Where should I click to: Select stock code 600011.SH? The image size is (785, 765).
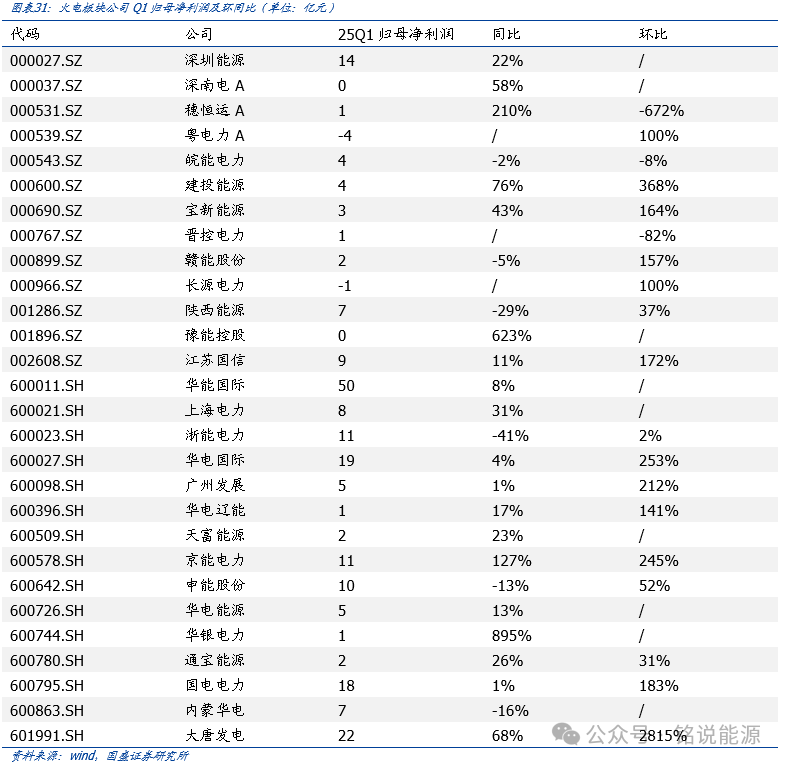(47, 386)
